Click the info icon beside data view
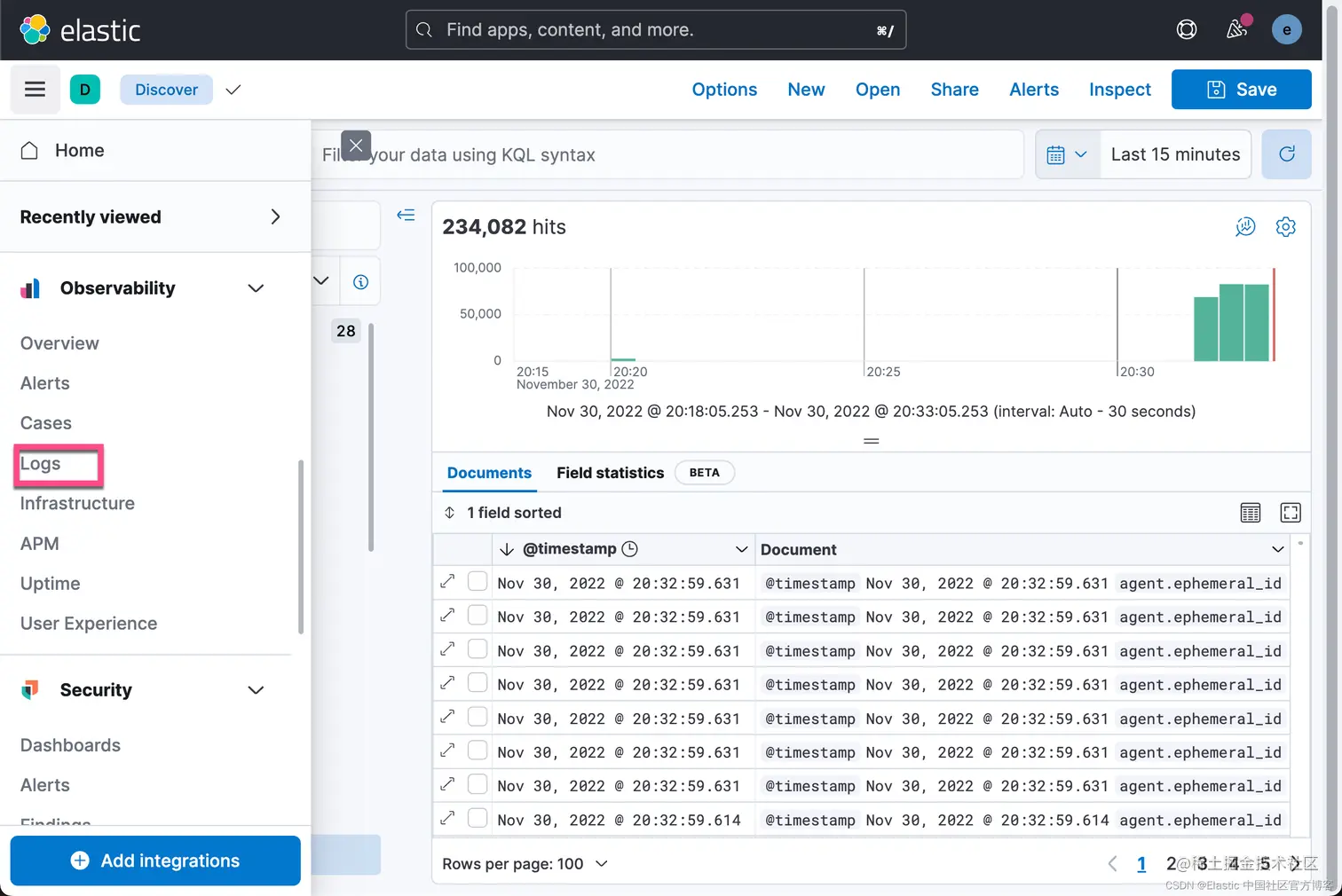1342x896 pixels. [x=360, y=282]
